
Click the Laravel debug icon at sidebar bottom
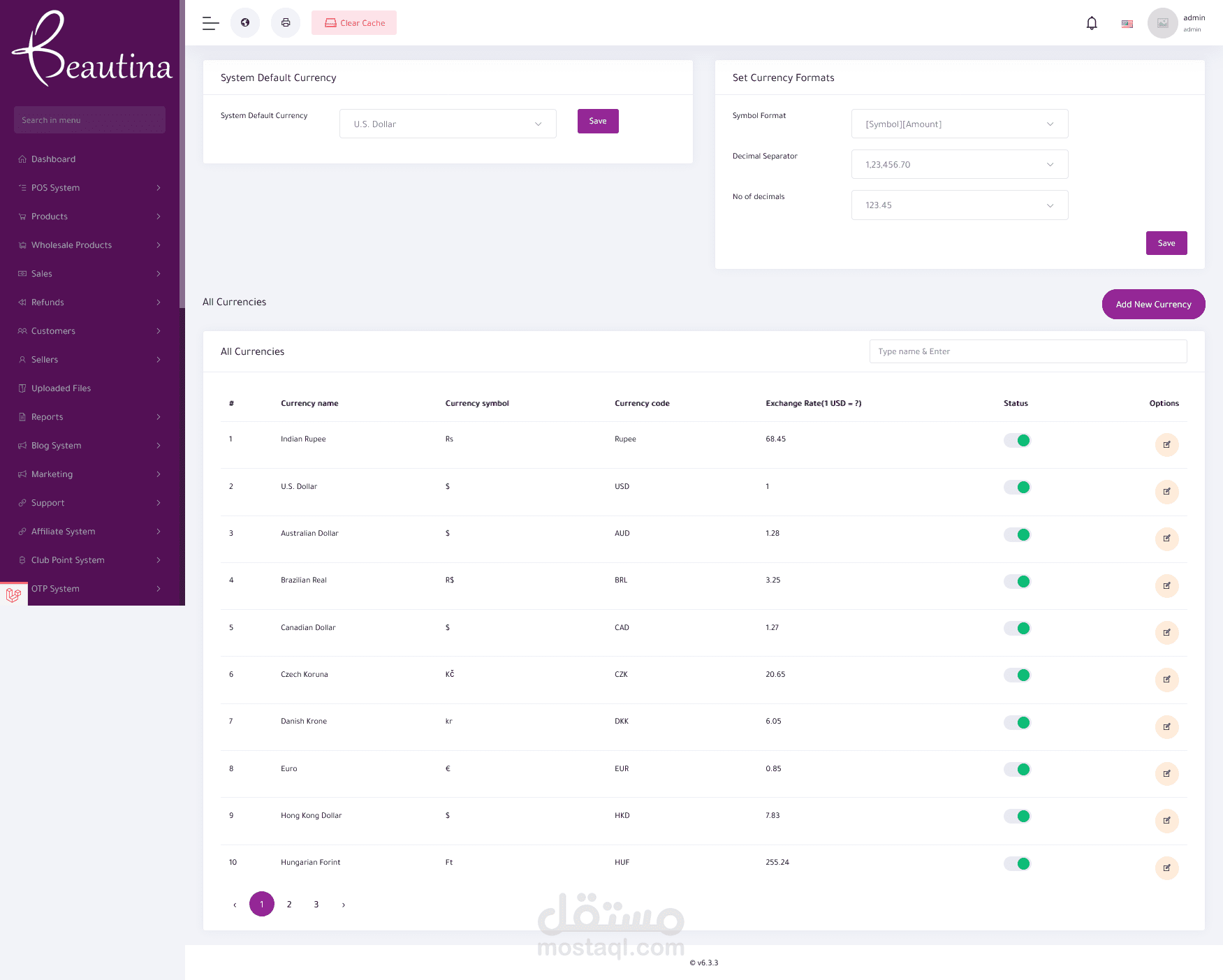(x=13, y=594)
